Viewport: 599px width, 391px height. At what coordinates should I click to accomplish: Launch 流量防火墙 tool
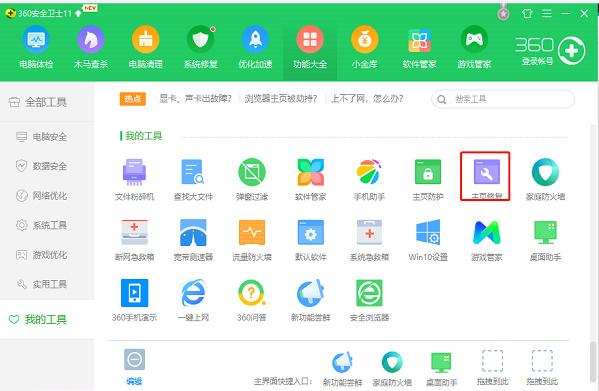point(252,240)
